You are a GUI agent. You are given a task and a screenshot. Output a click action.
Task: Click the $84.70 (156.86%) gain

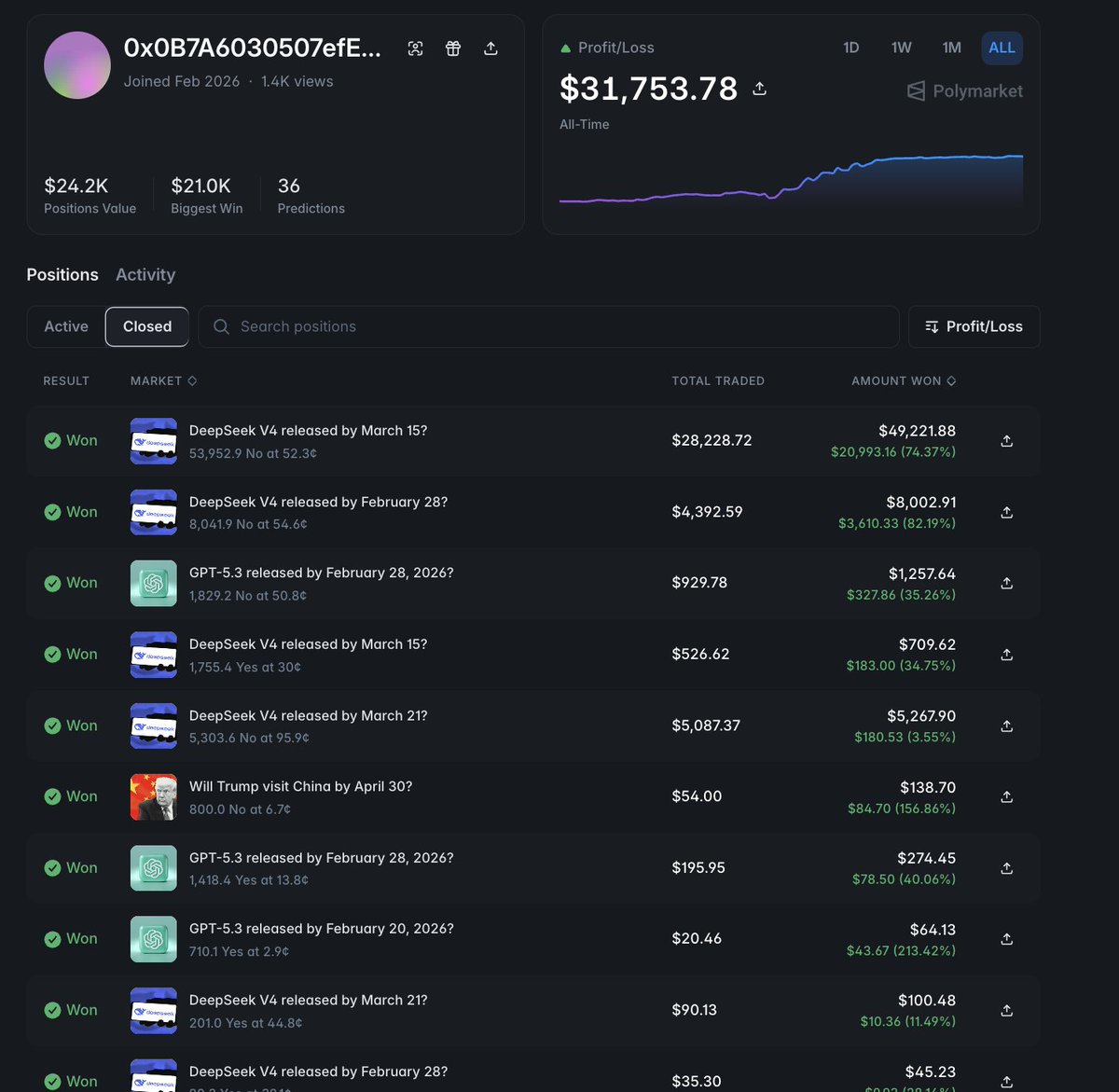[902, 809]
